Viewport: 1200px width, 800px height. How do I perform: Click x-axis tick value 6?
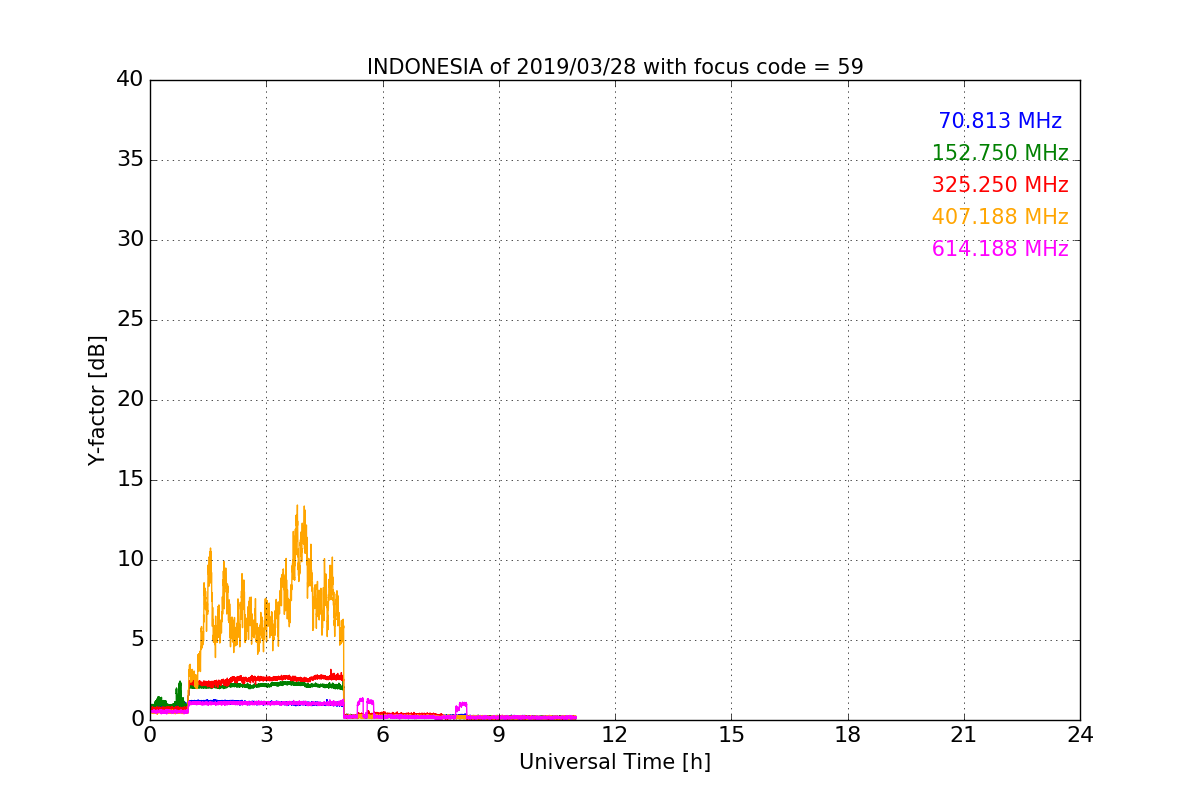click(x=382, y=735)
